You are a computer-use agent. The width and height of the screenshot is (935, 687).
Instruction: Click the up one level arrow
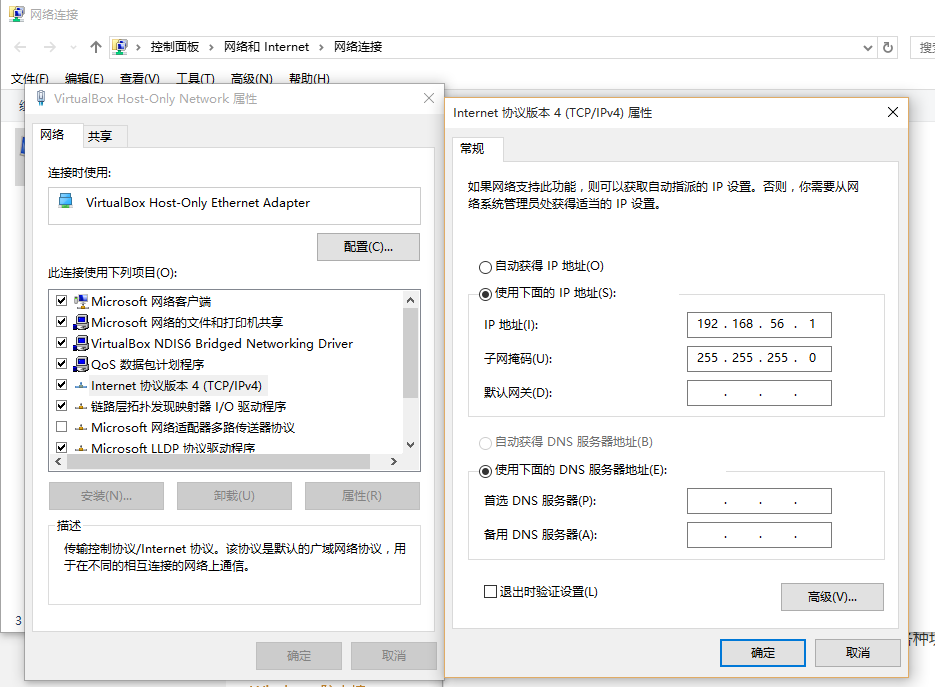tap(95, 46)
